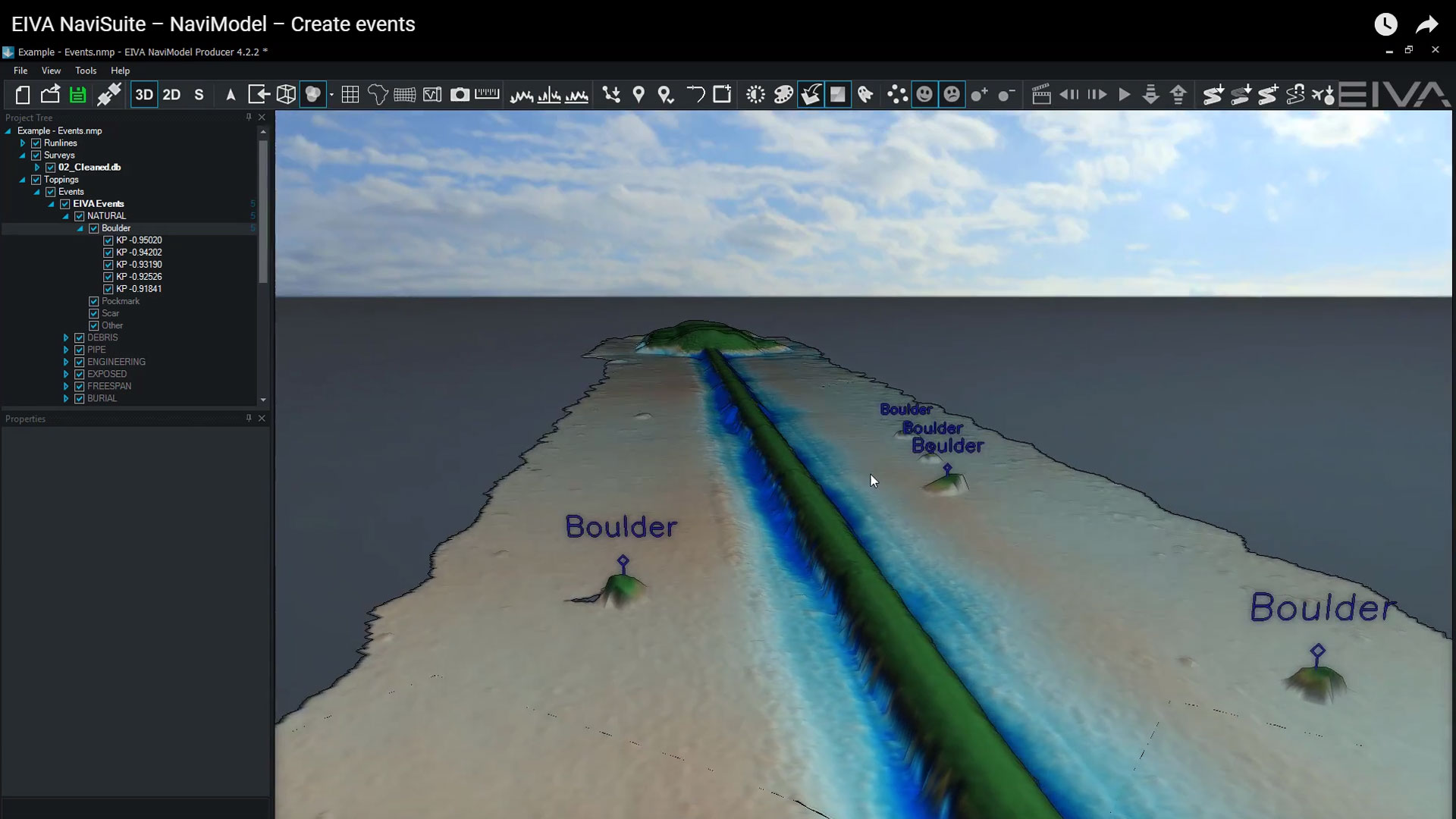Screen dimensions: 1456x819
Task: Click the ghost icon in toolbar
Action: pos(865,95)
